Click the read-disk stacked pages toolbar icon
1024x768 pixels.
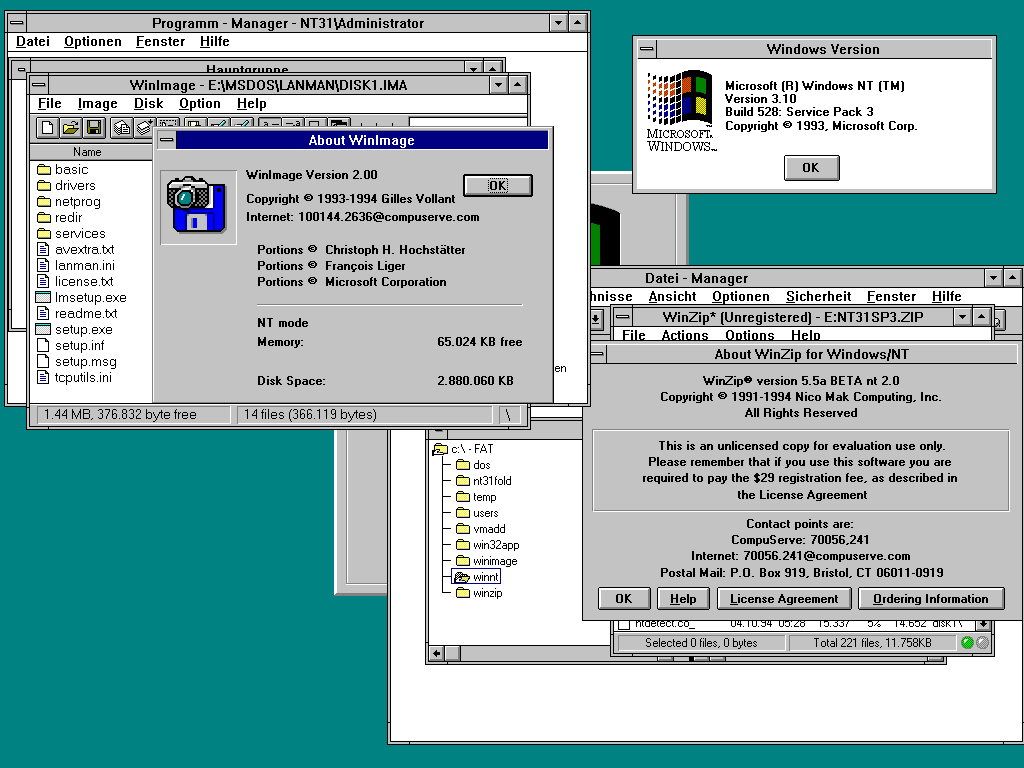[121, 128]
